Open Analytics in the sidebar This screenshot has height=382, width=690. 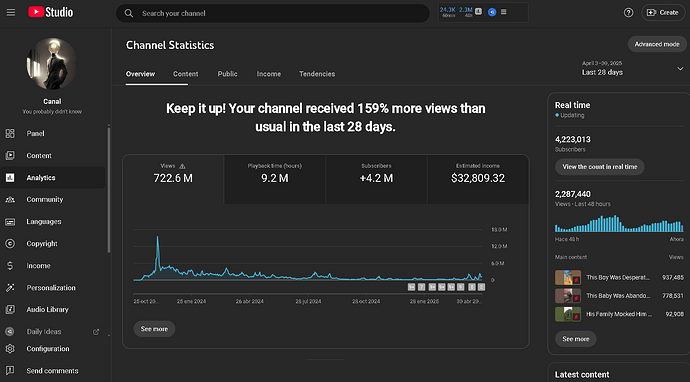53,177
